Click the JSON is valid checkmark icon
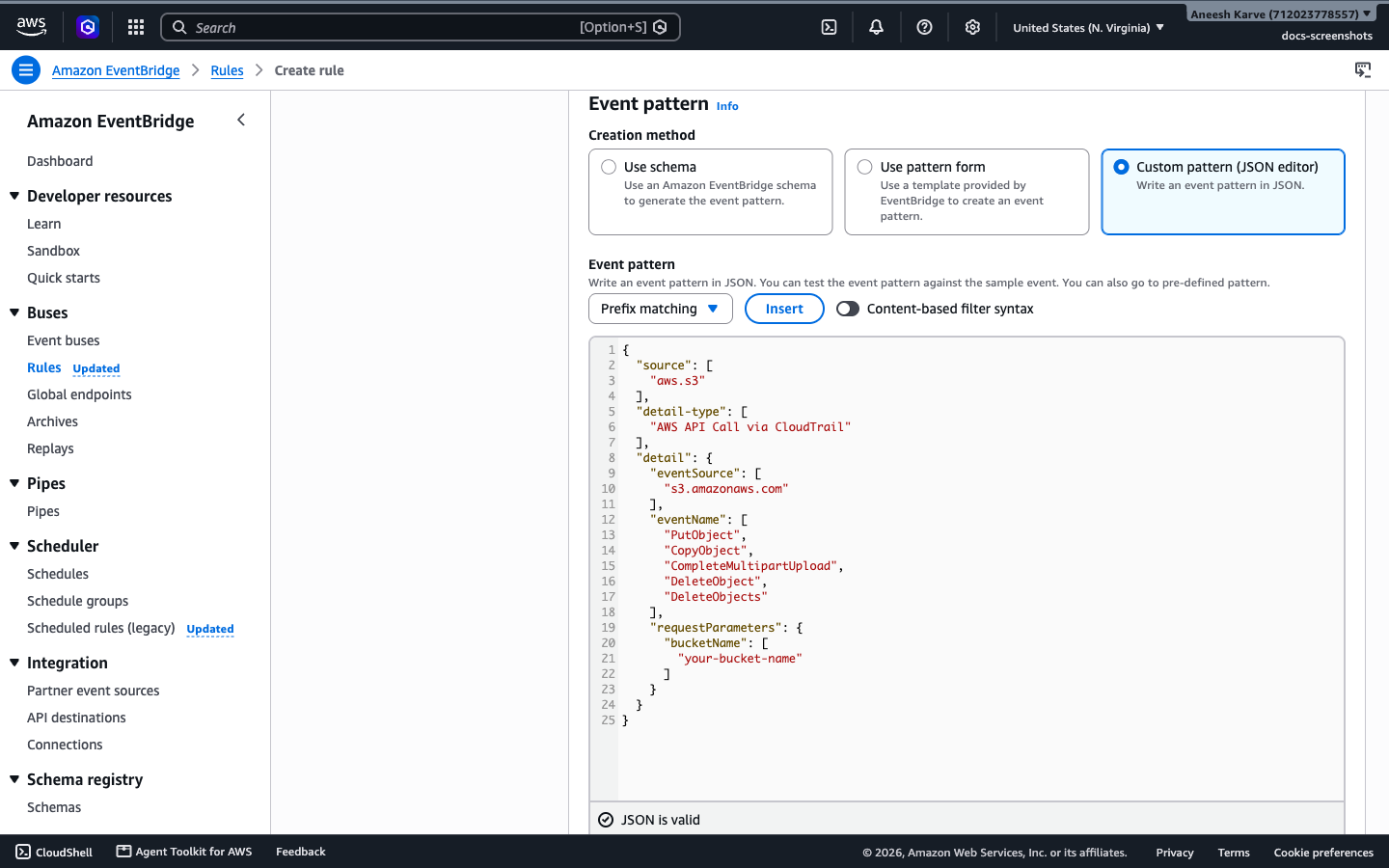1389x868 pixels. click(606, 820)
